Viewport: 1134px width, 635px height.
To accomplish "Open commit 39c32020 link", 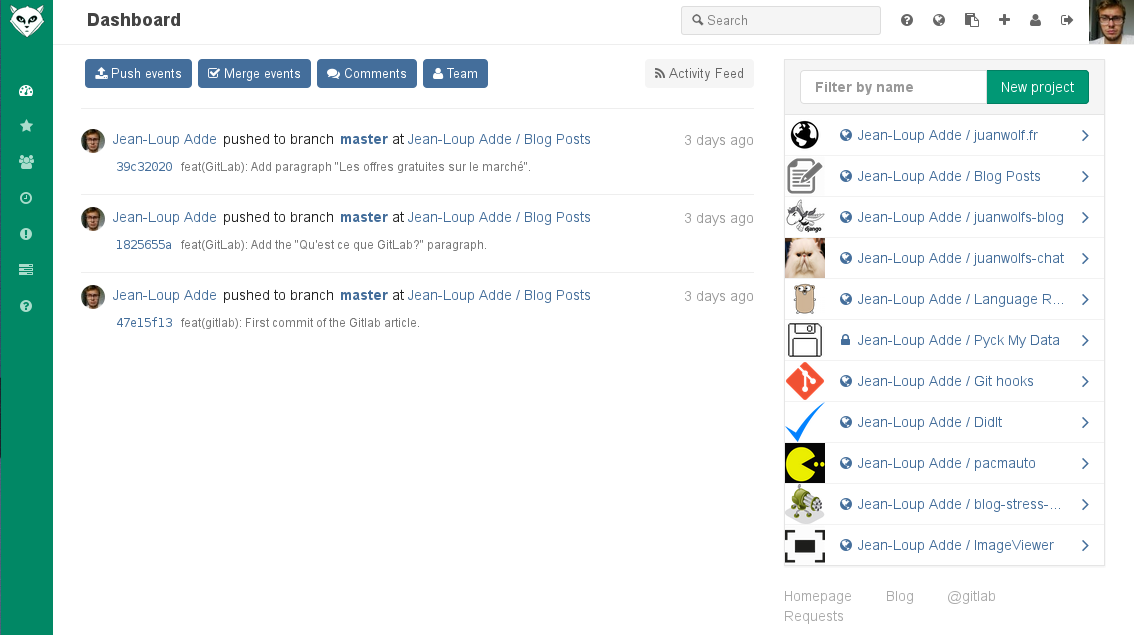I will (144, 167).
